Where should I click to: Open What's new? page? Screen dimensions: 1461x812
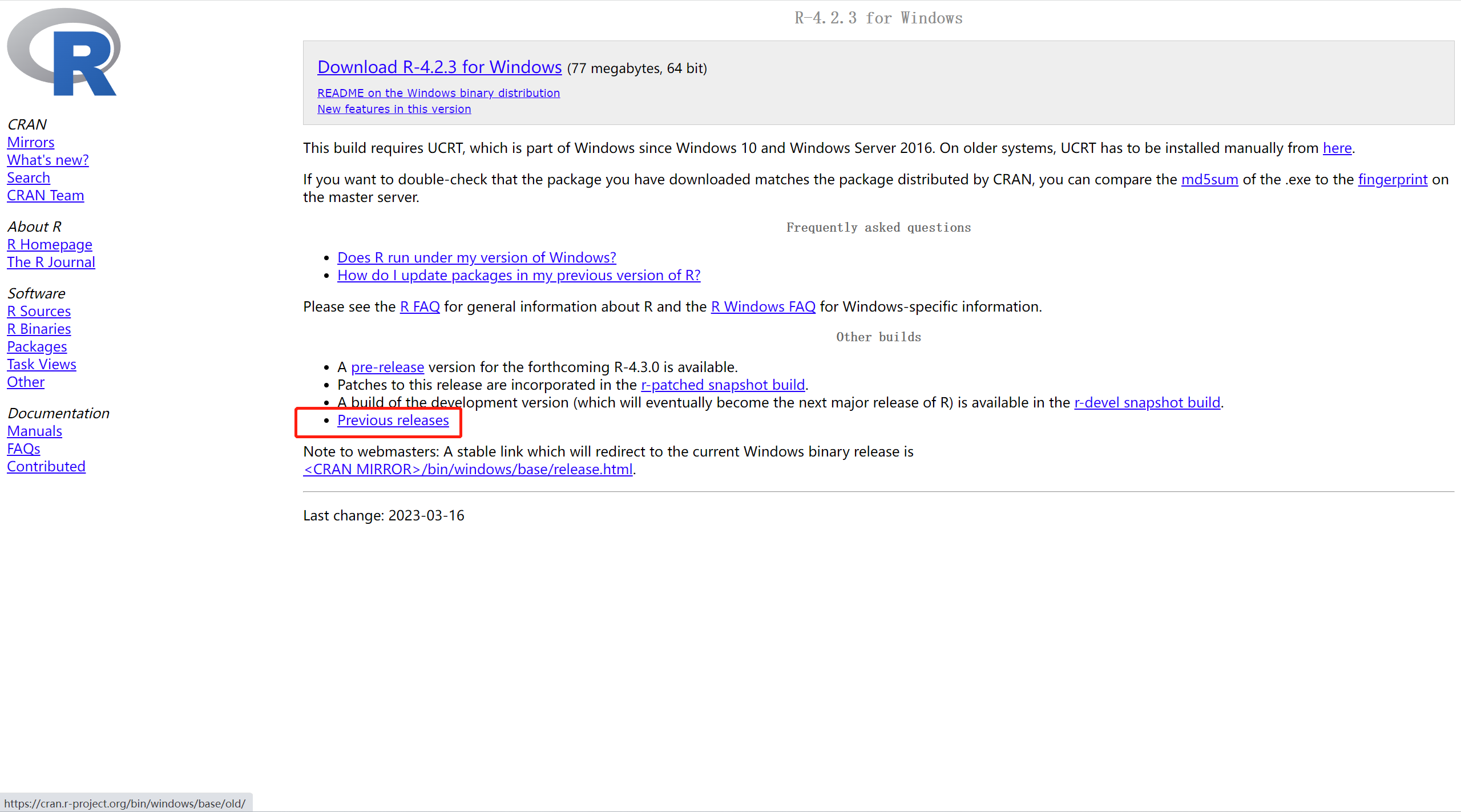(x=47, y=160)
